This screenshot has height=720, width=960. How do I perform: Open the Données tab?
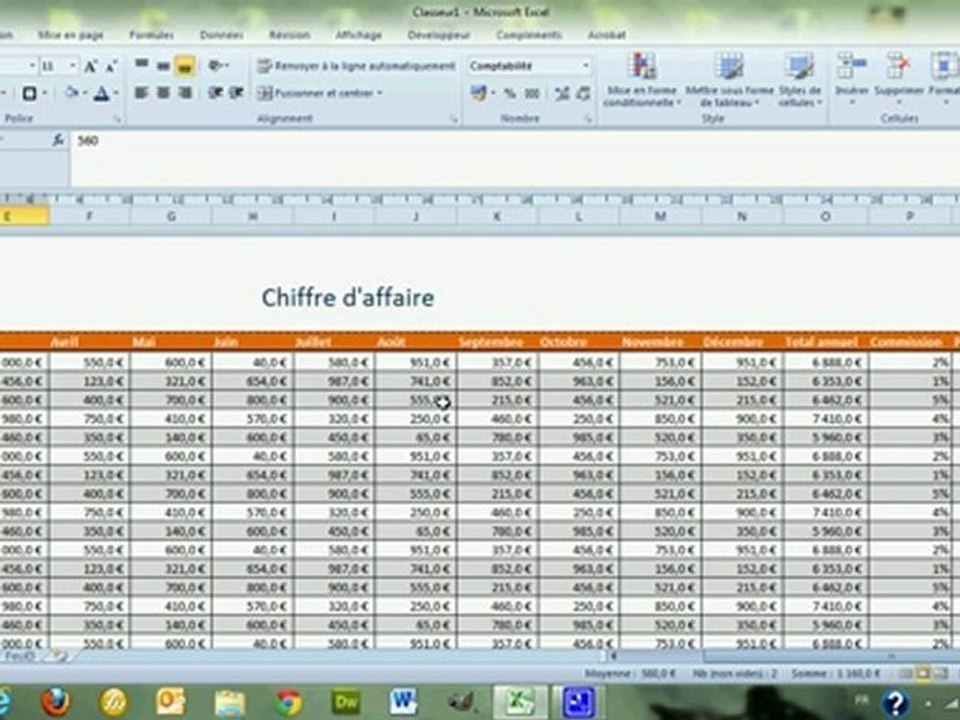[x=222, y=35]
